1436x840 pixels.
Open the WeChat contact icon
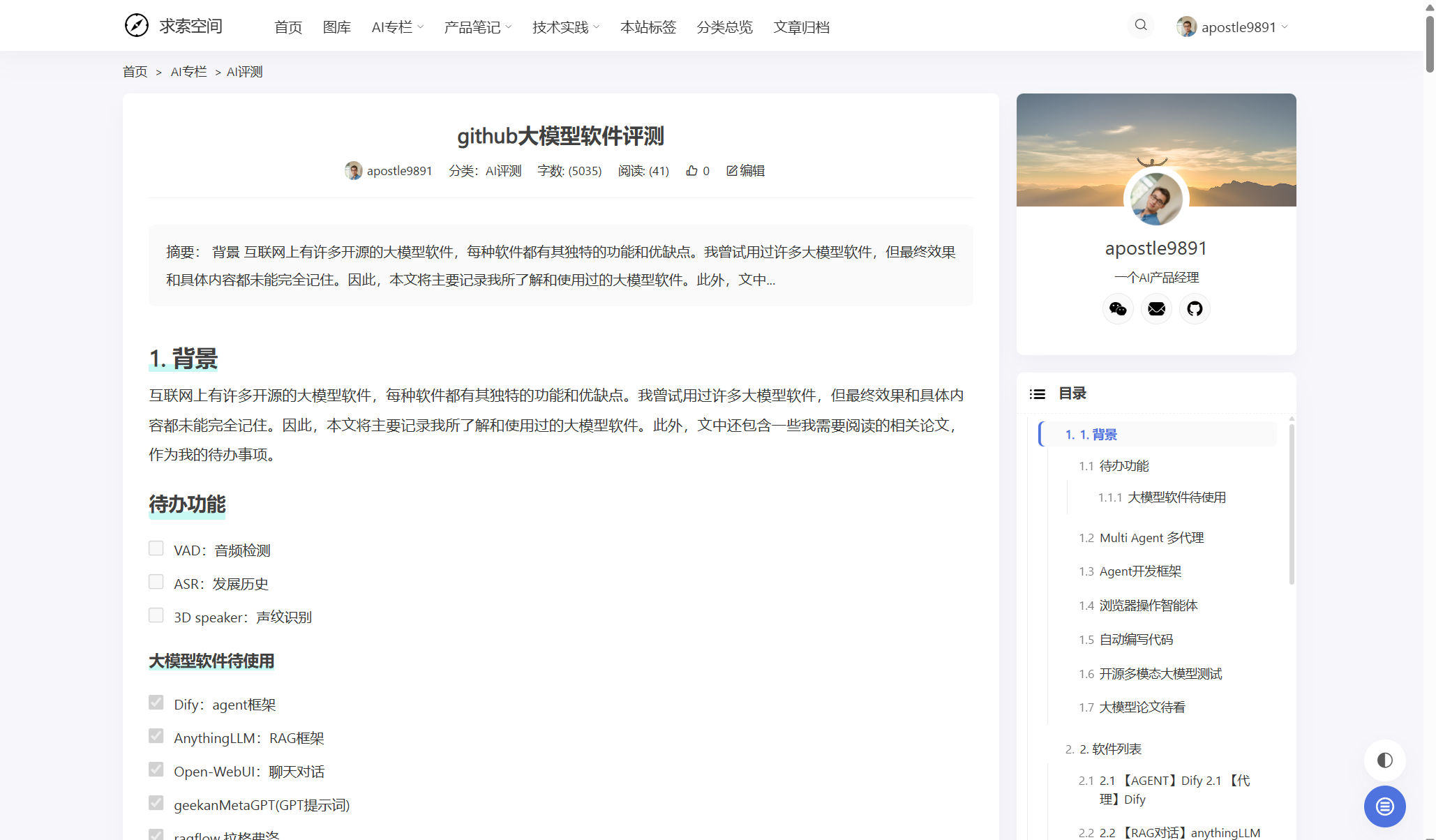point(1118,309)
